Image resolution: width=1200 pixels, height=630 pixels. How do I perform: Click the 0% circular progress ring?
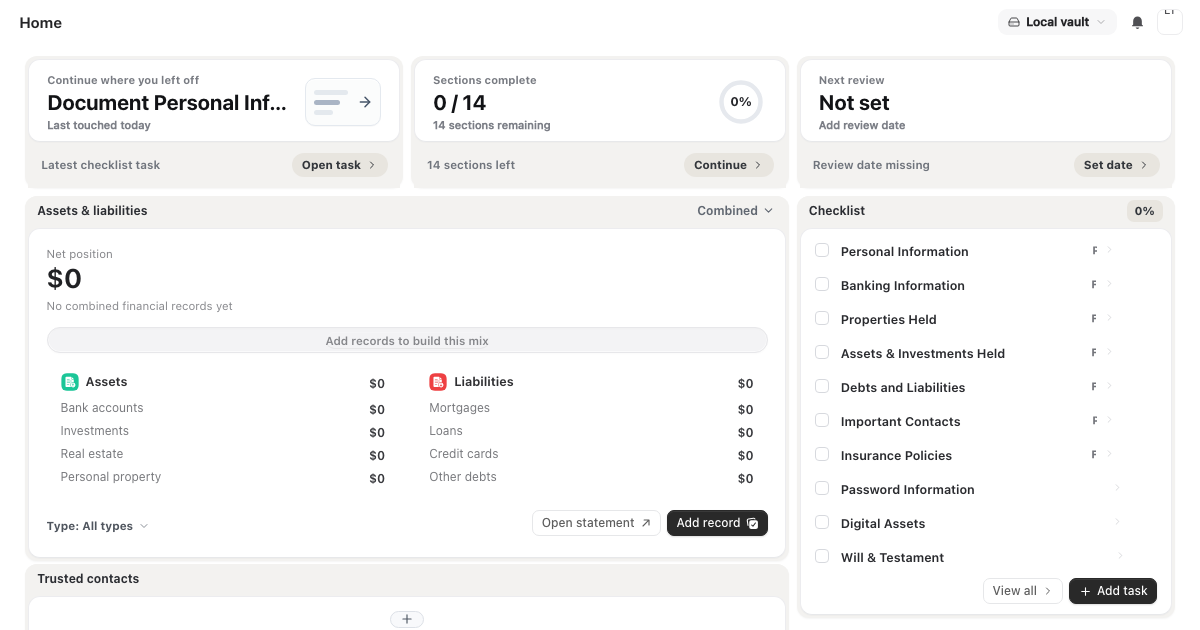(741, 102)
